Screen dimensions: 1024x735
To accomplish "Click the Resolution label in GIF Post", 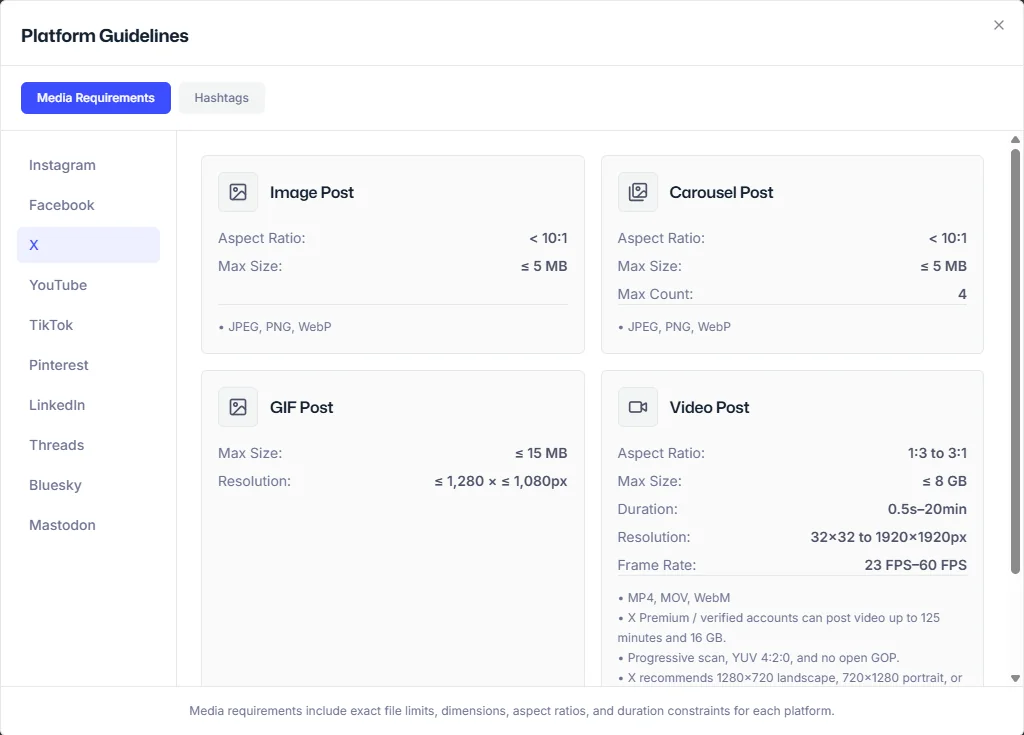I will (254, 482).
